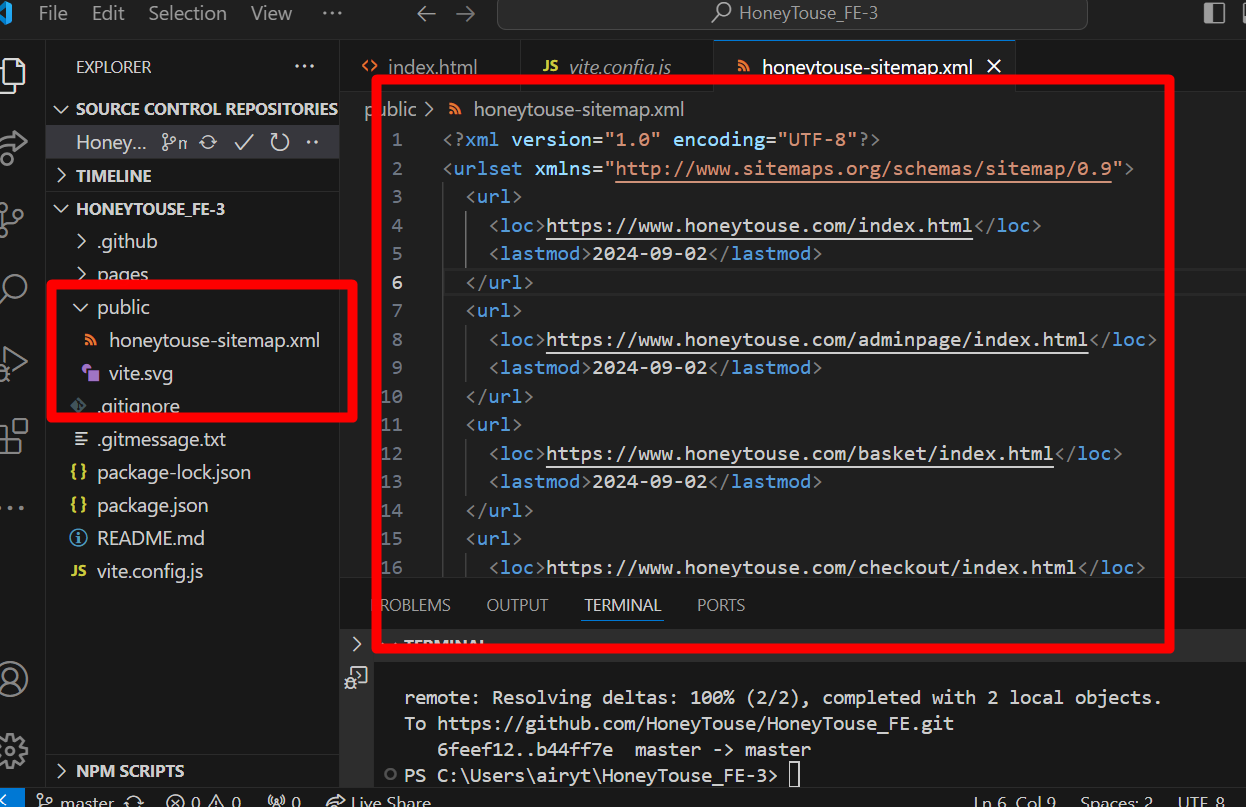Open the Selection menu

(188, 14)
